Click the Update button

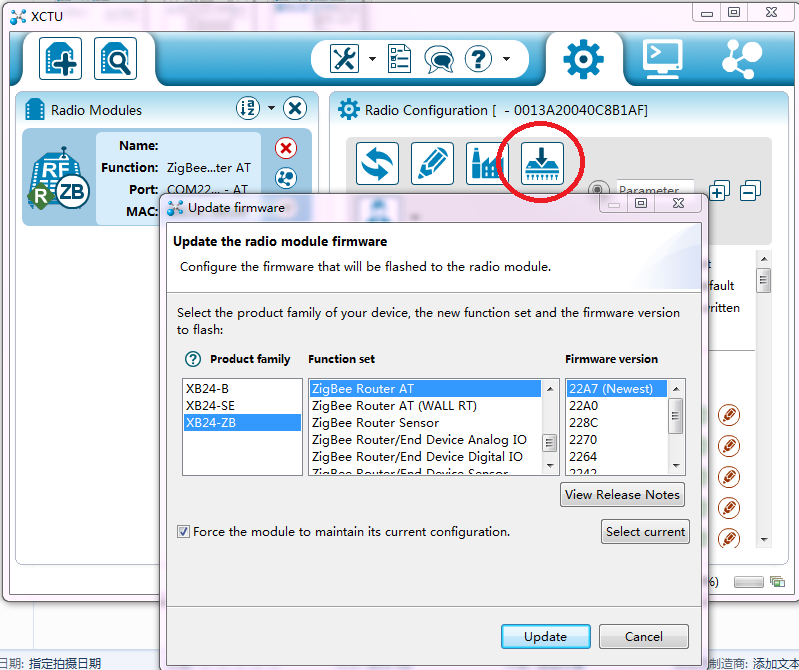[546, 636]
